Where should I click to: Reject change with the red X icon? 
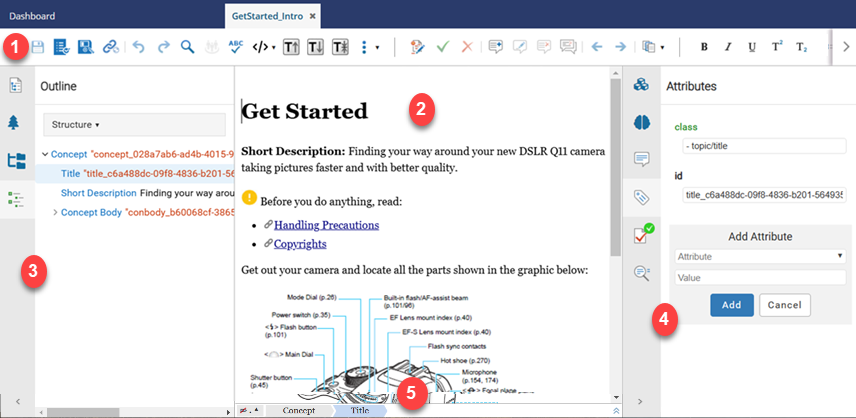(x=466, y=46)
